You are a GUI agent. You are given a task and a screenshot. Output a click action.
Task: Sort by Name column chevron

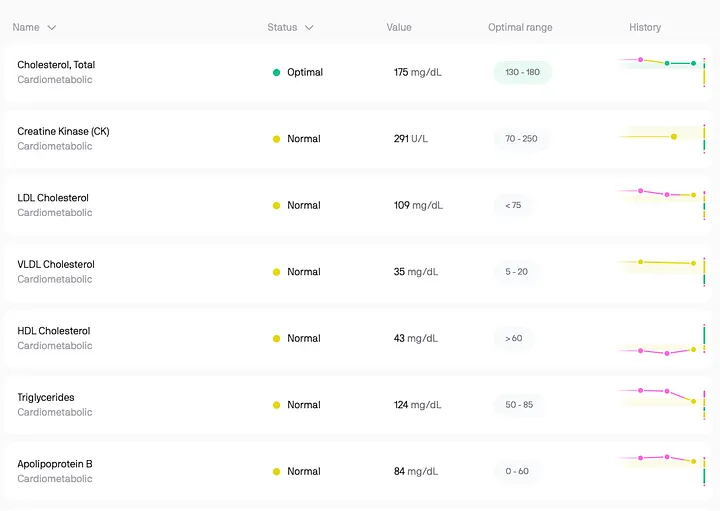pyautogui.click(x=52, y=28)
